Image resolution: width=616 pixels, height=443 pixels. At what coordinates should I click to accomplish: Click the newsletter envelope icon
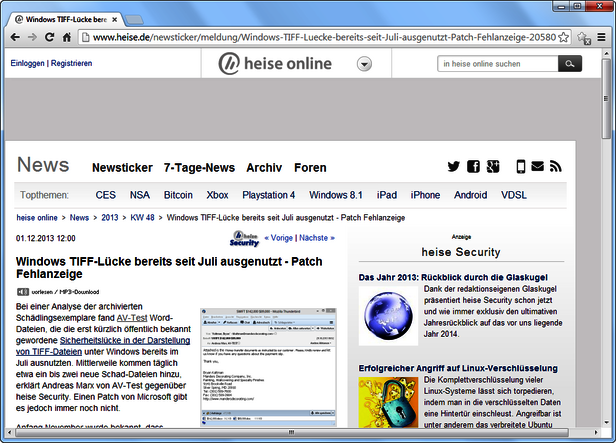(538, 167)
